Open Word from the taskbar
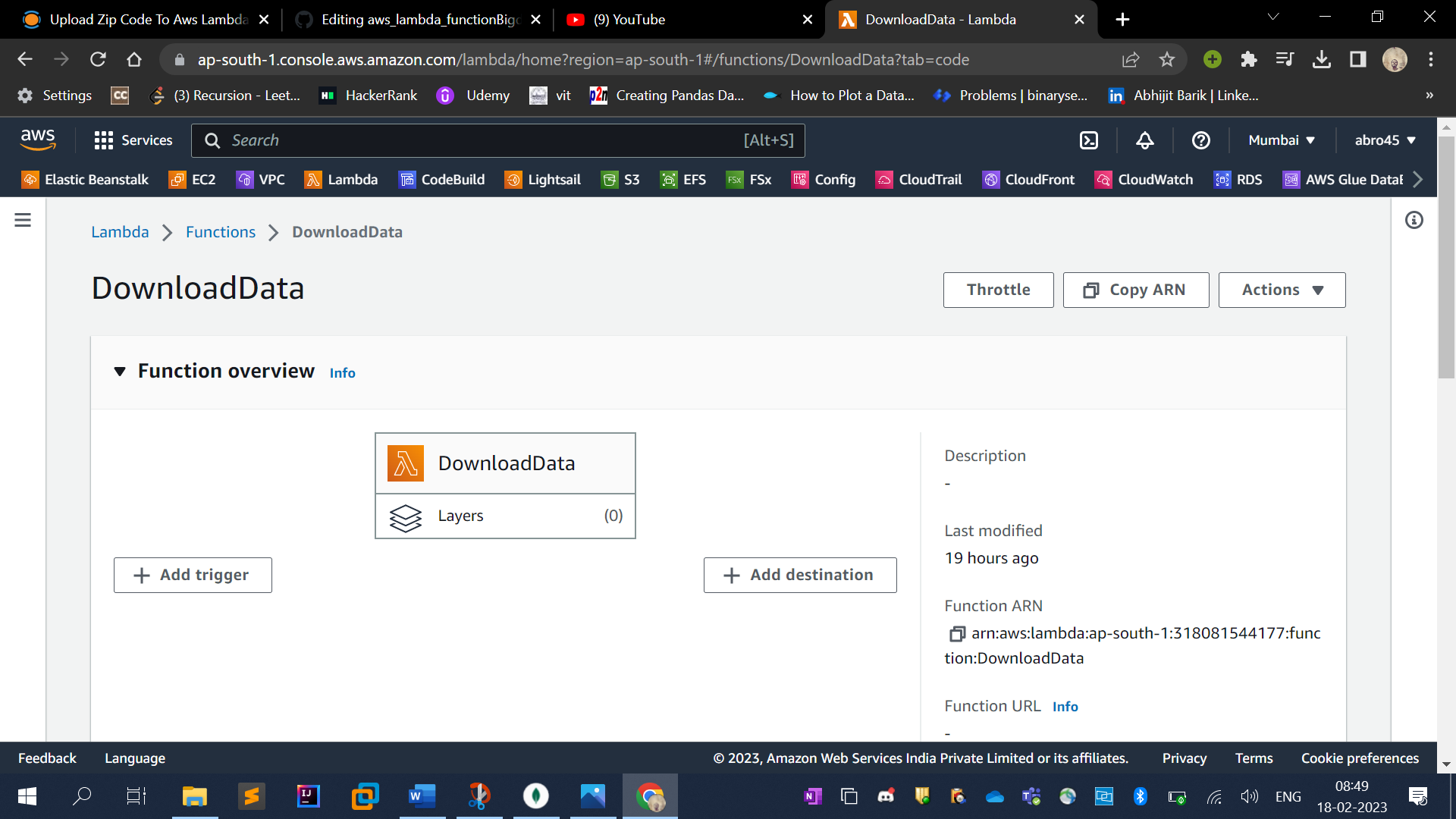1456x819 pixels. (x=422, y=796)
